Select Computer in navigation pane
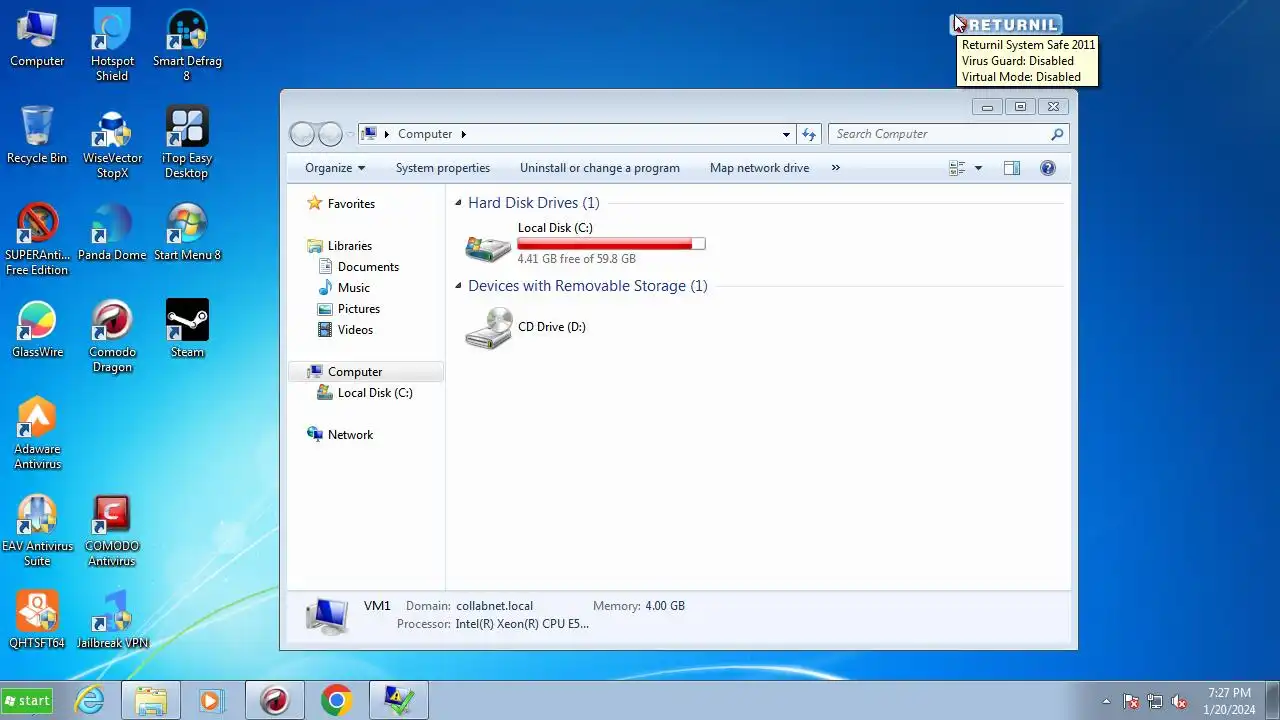Image resolution: width=1280 pixels, height=720 pixels. (366, 372)
